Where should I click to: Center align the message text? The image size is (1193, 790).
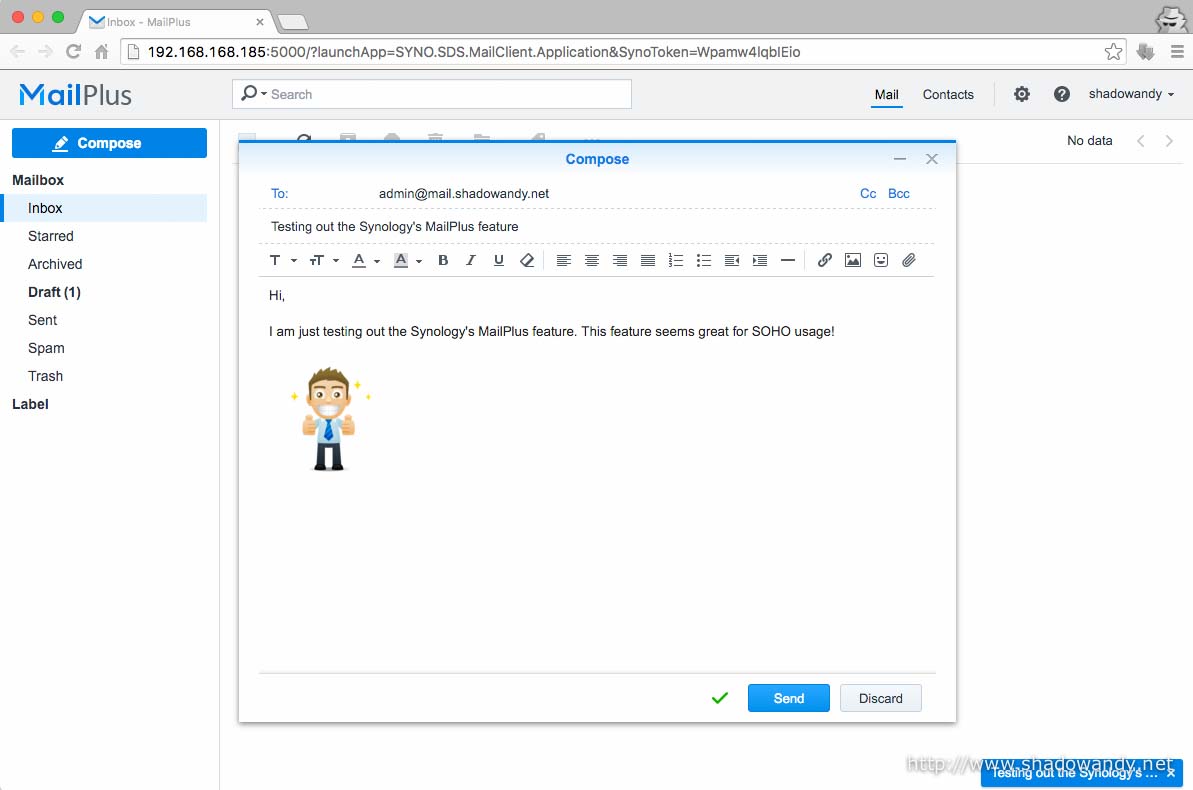click(x=592, y=260)
